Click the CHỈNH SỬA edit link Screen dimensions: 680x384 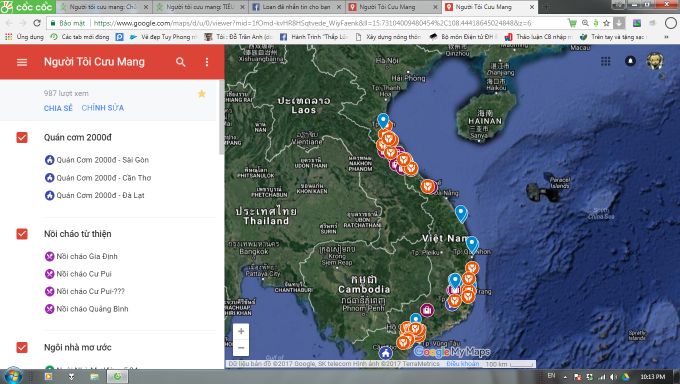click(103, 108)
